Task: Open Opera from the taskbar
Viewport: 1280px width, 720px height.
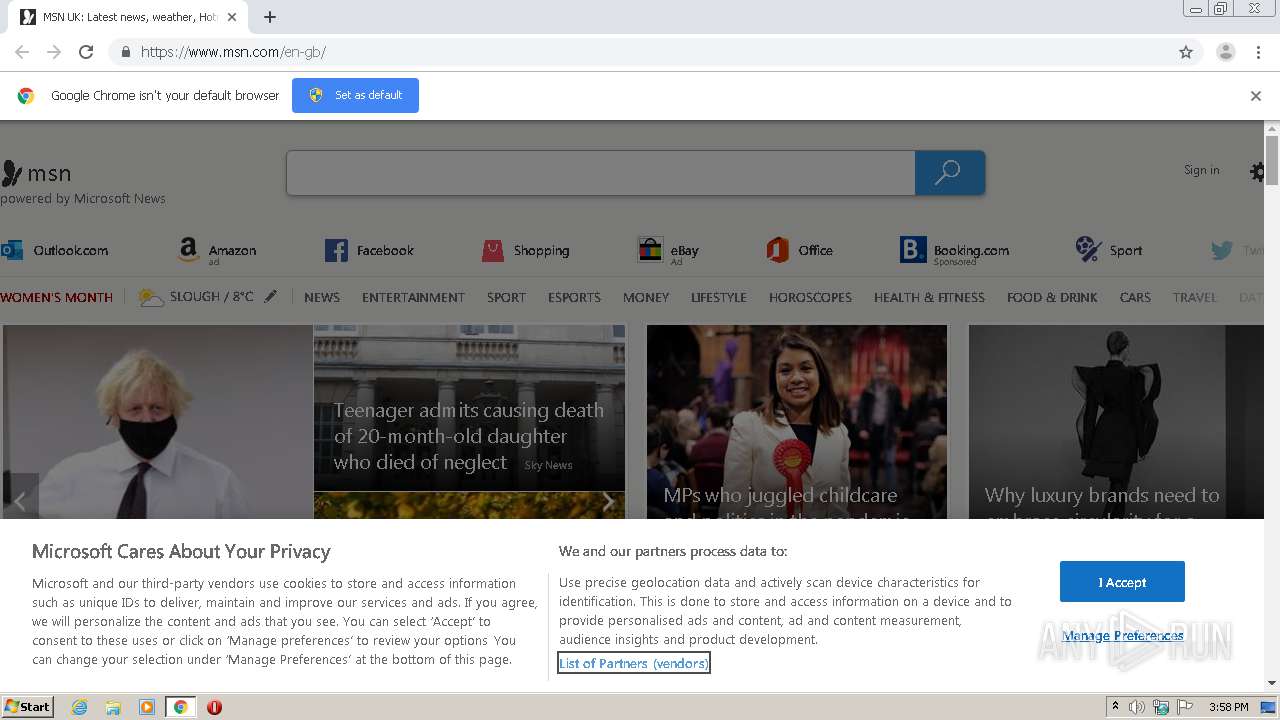Action: tap(214, 707)
